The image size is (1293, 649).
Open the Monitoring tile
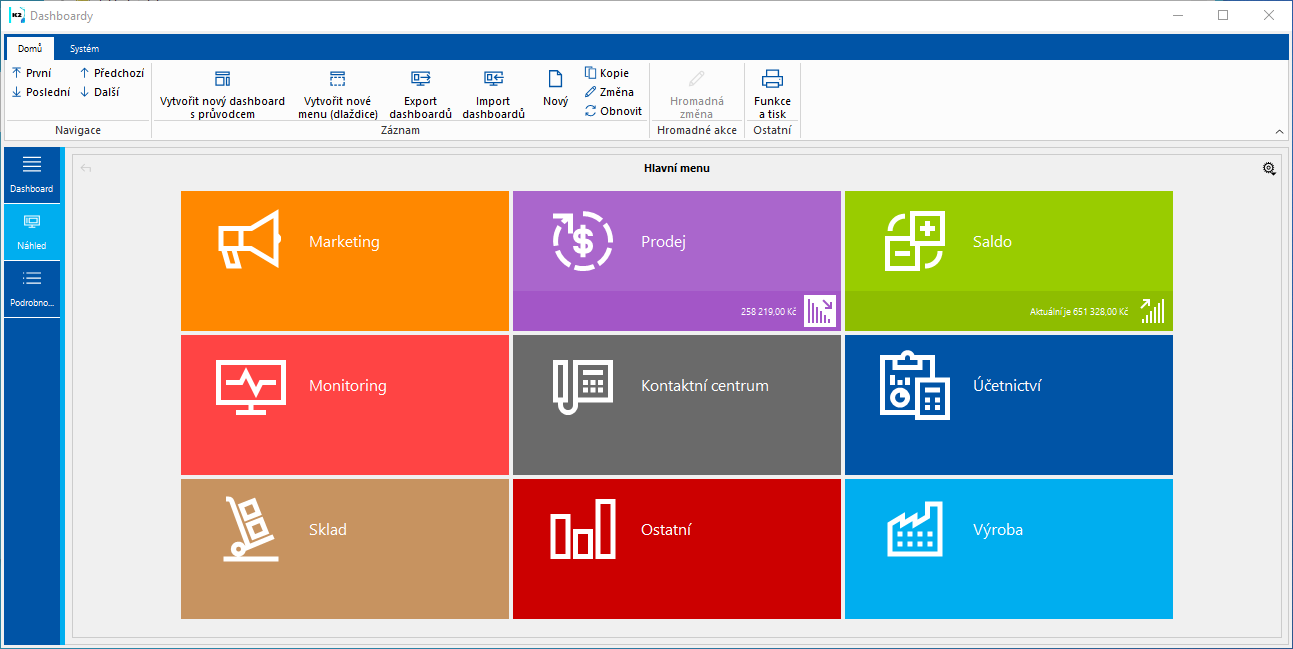point(345,405)
